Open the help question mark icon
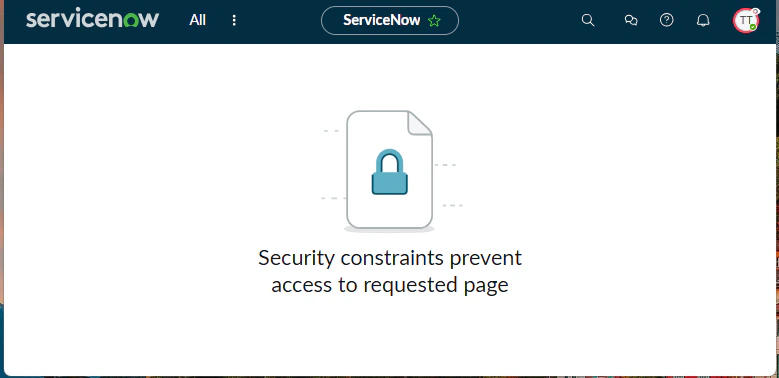This screenshot has width=779, height=378. pyautogui.click(x=666, y=20)
